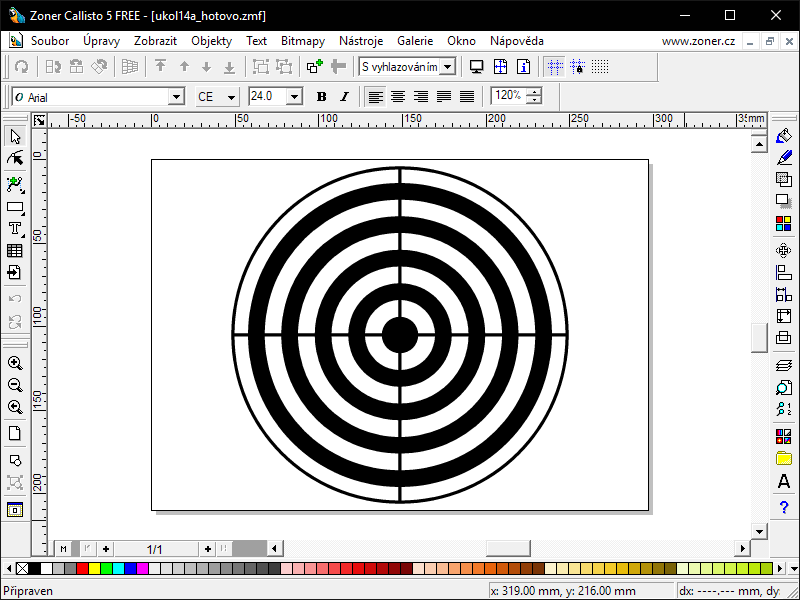
Task: Open the Galerie menu
Action: (415, 41)
